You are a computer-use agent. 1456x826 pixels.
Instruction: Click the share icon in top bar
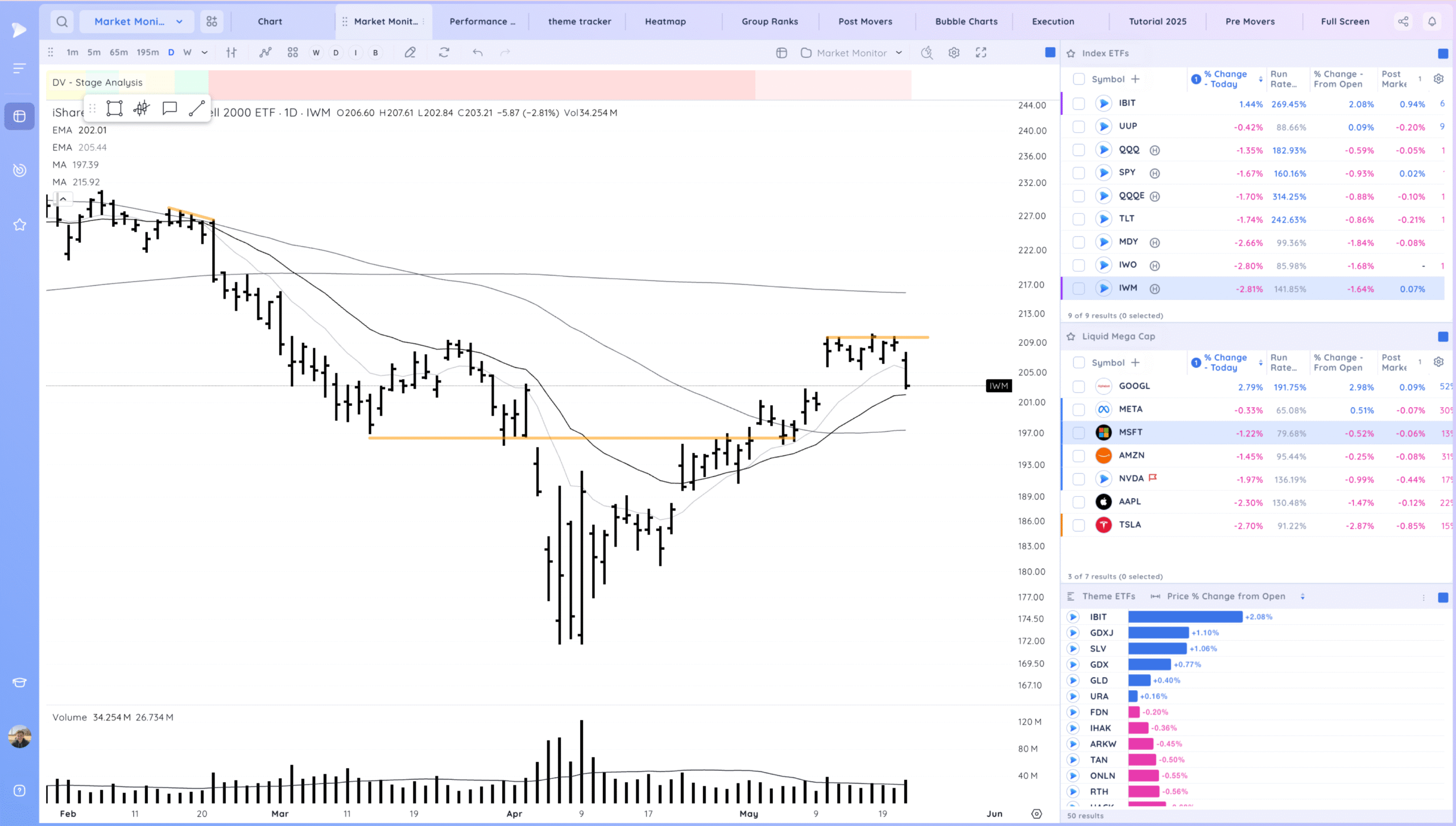click(x=1403, y=22)
